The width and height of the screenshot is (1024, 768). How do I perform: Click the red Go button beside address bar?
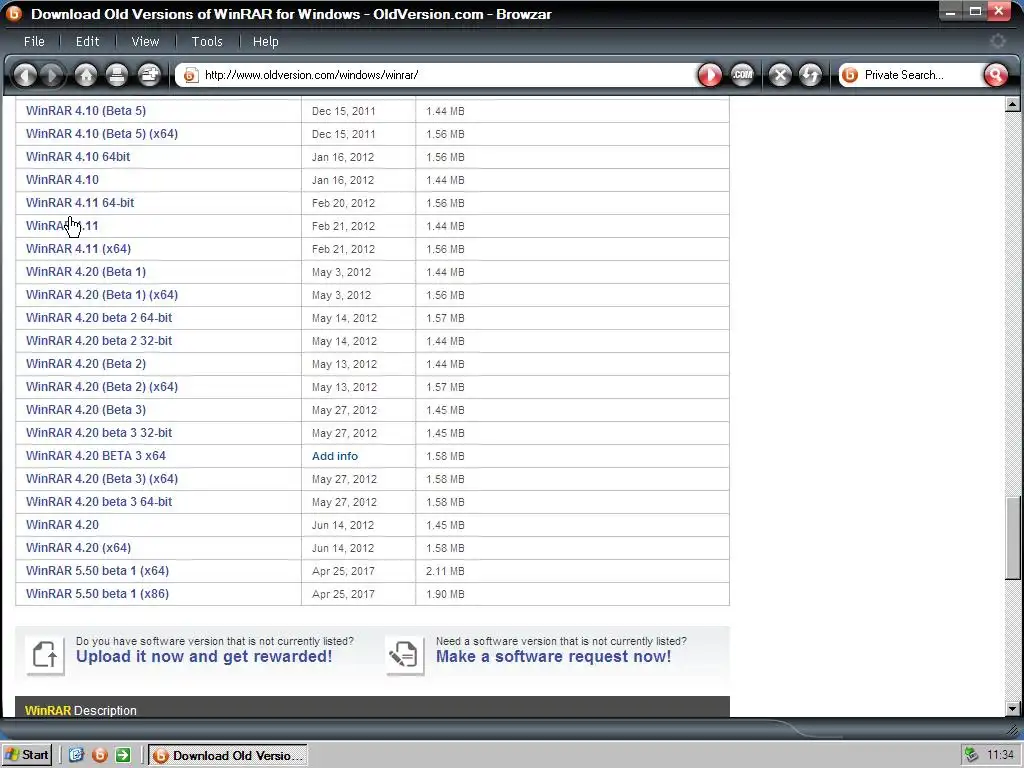coord(710,75)
